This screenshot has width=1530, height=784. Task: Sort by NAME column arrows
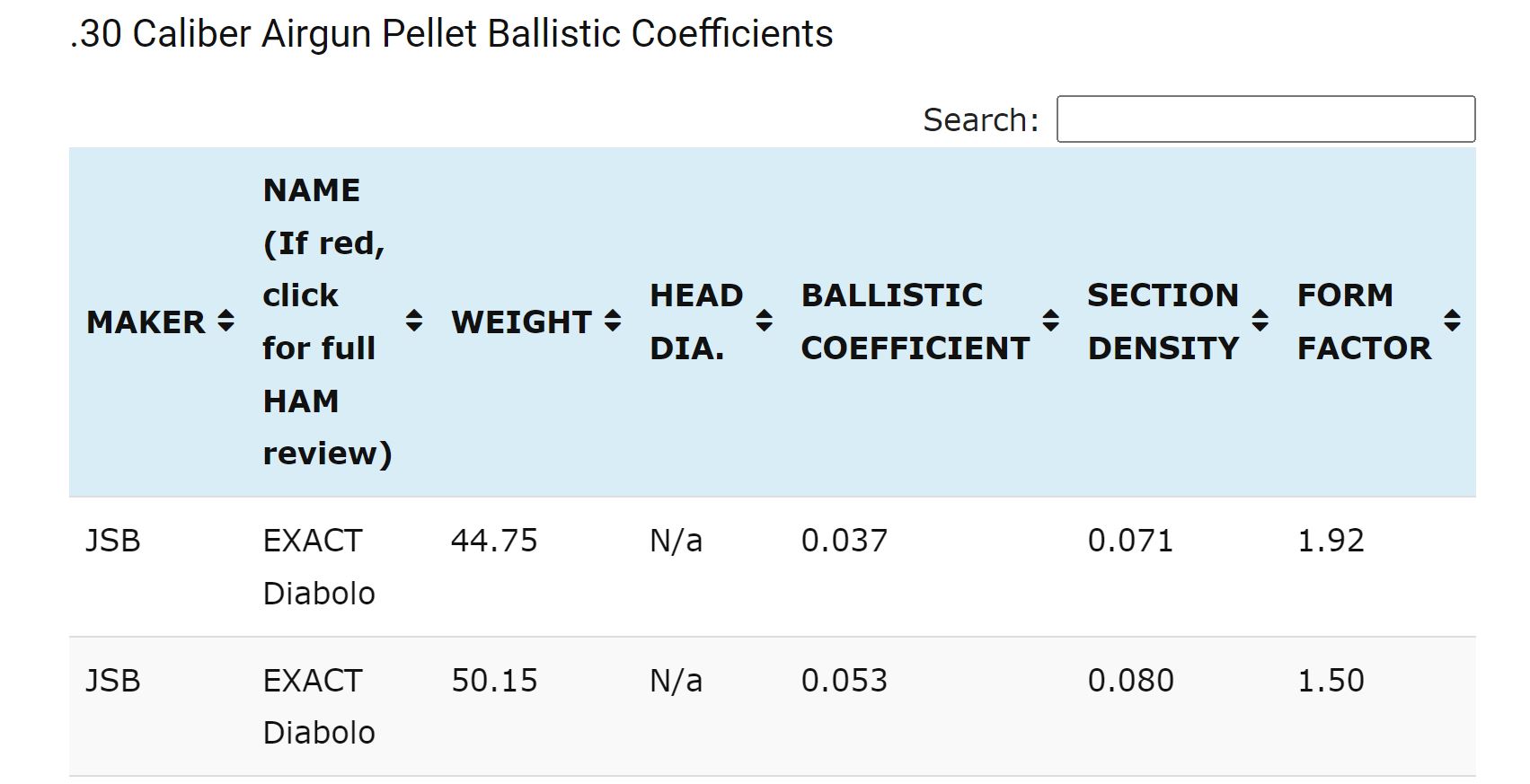coord(414,321)
